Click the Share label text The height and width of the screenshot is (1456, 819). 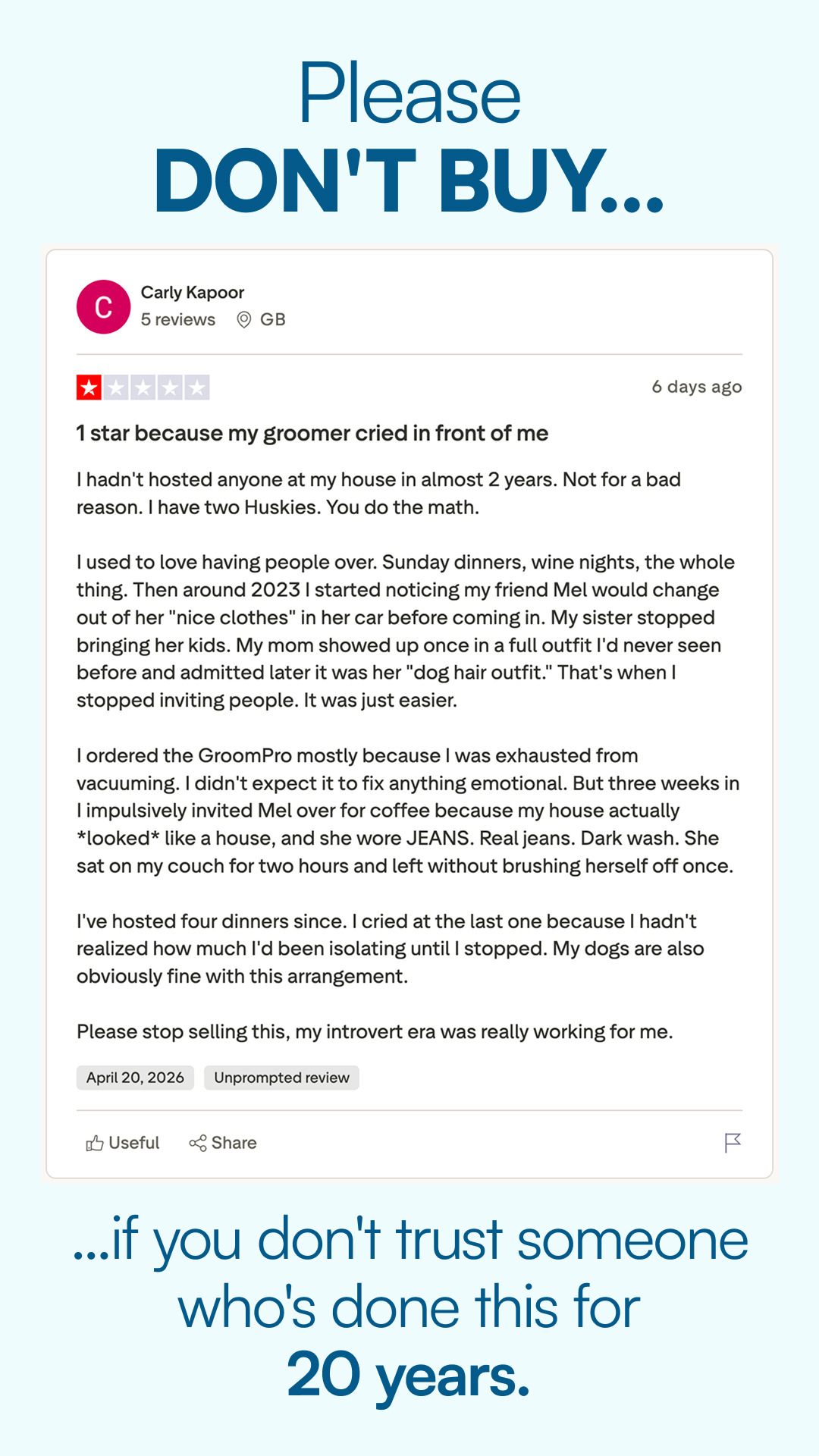[234, 1143]
